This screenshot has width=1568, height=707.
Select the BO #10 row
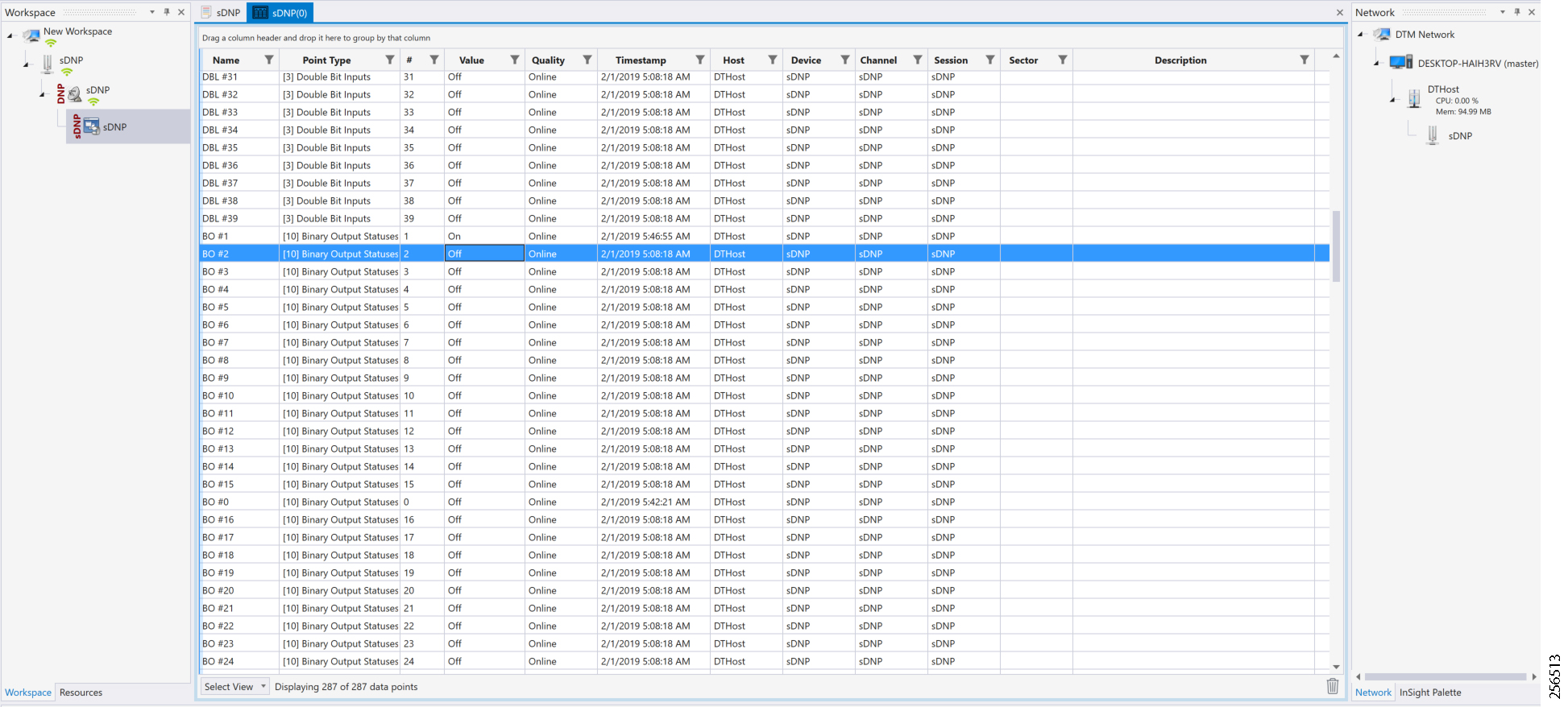[764, 395]
